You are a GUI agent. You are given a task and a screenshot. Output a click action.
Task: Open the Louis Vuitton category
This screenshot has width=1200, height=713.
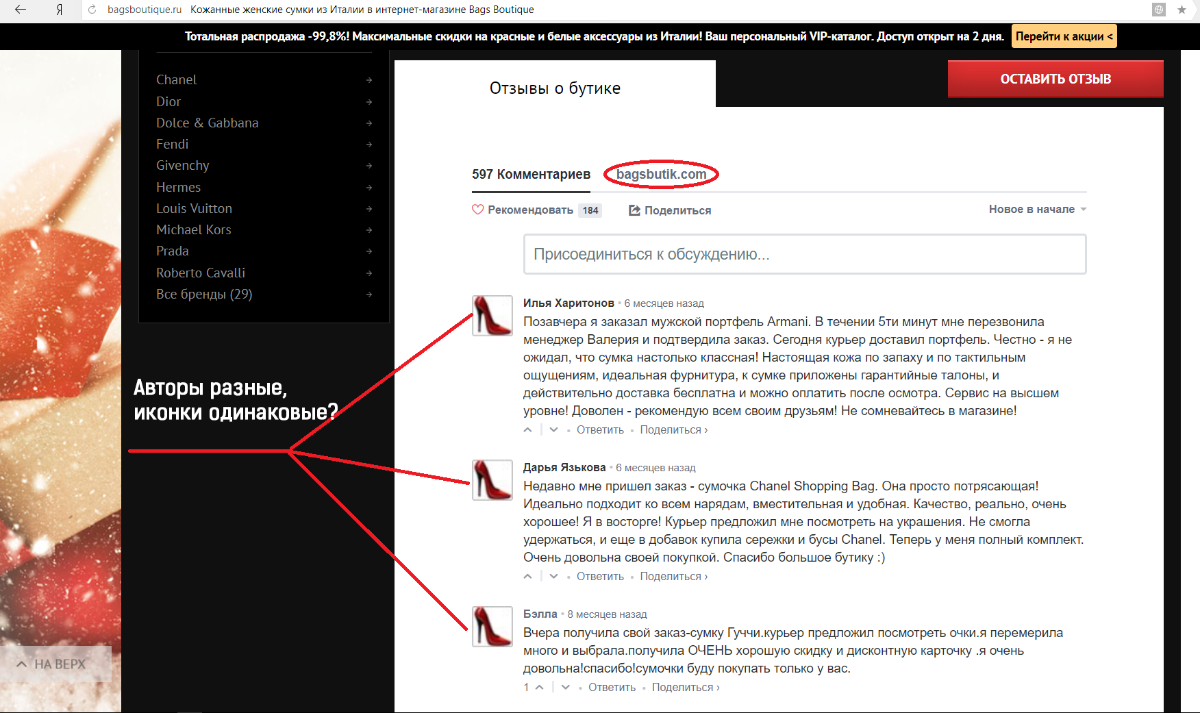pyautogui.click(x=194, y=209)
